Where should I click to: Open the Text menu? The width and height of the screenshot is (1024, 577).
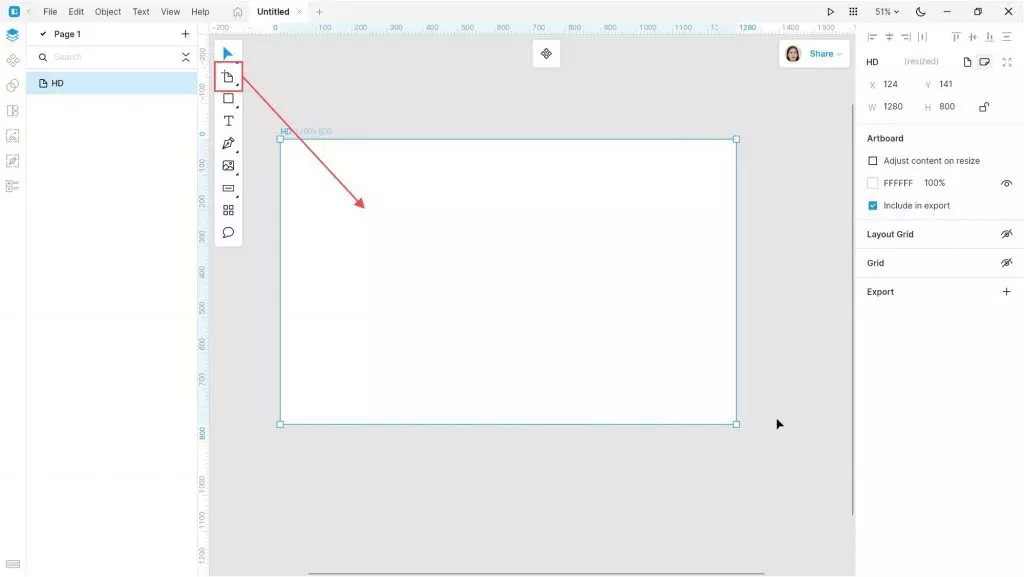click(140, 12)
